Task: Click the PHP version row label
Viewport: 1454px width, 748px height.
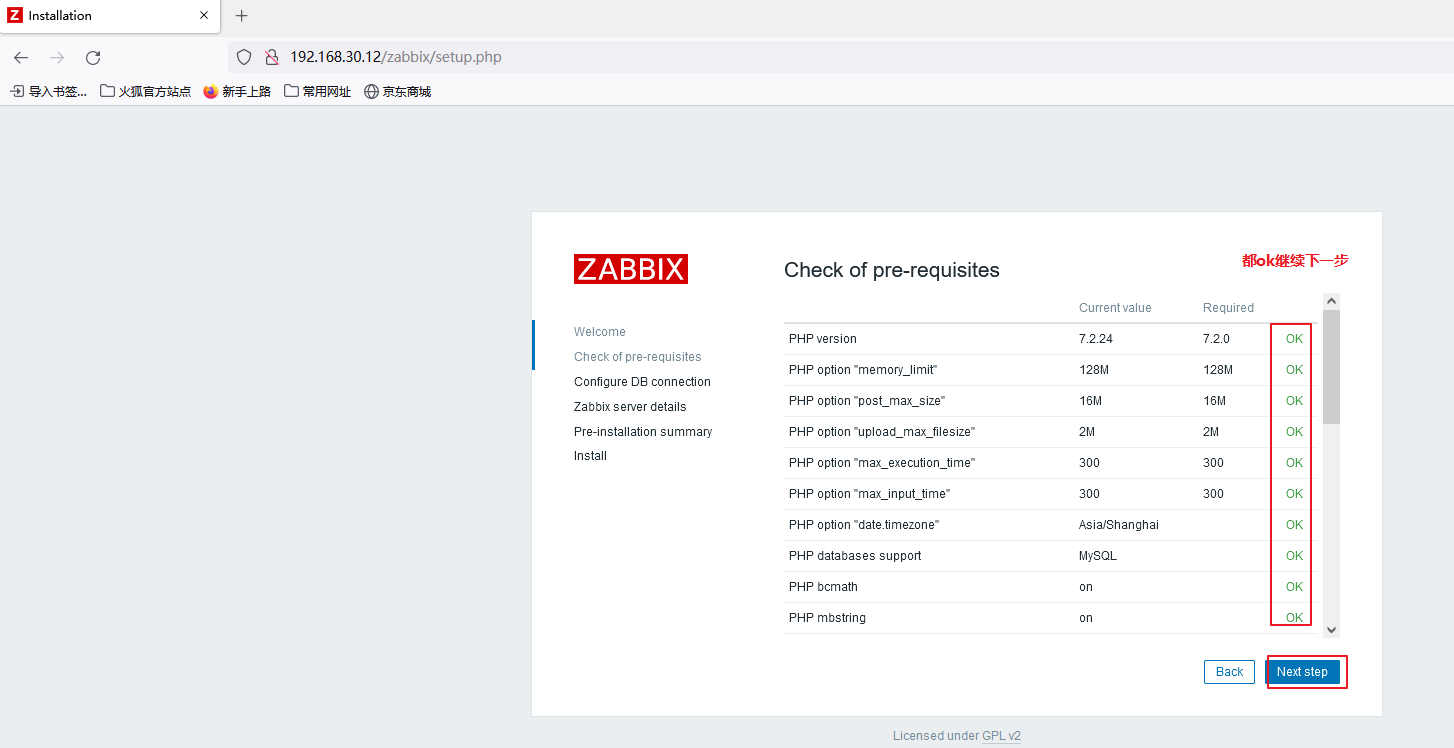Action: [822, 339]
